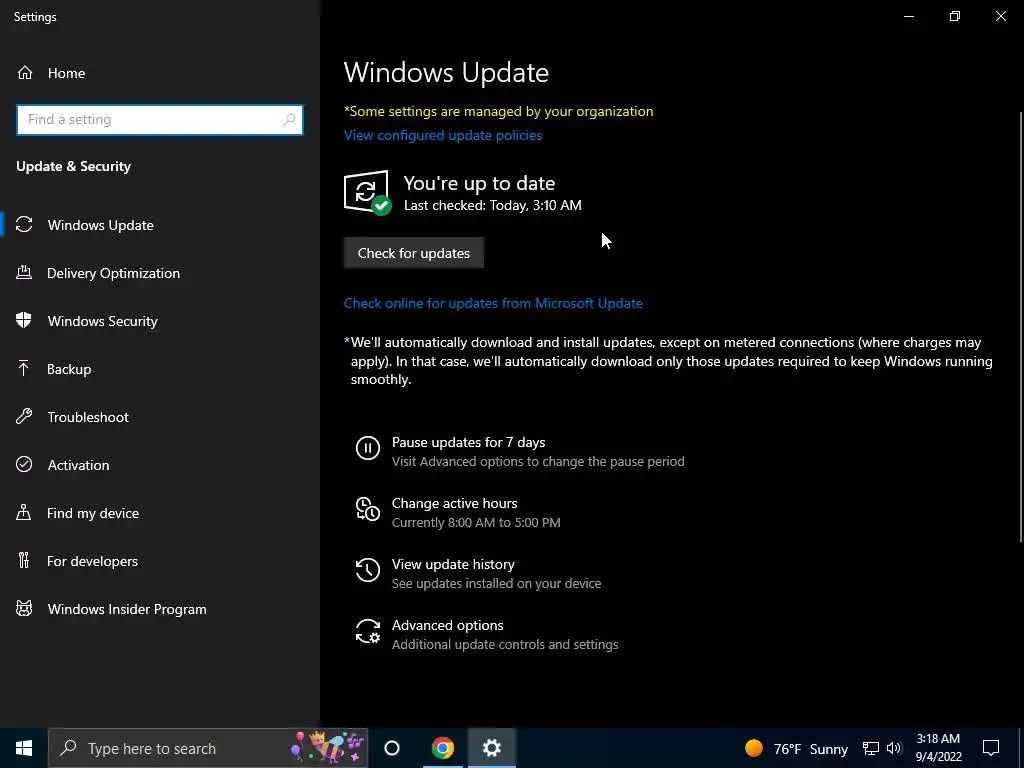Open View update history option

(x=478, y=573)
